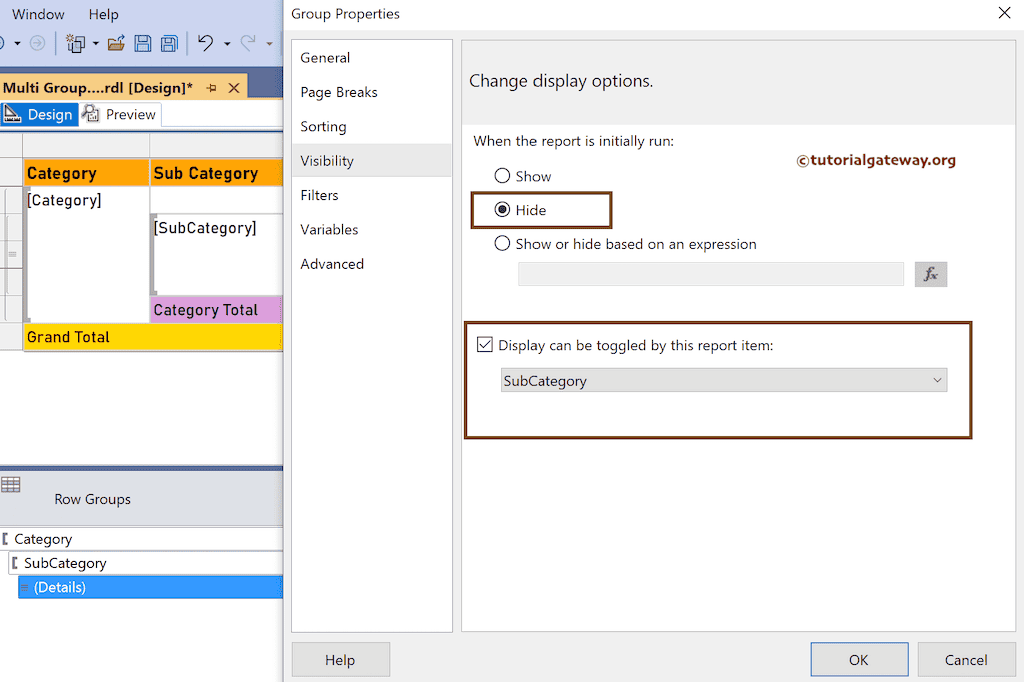Click the pin icon on the rdl tab
This screenshot has height=682, width=1024.
pos(211,87)
